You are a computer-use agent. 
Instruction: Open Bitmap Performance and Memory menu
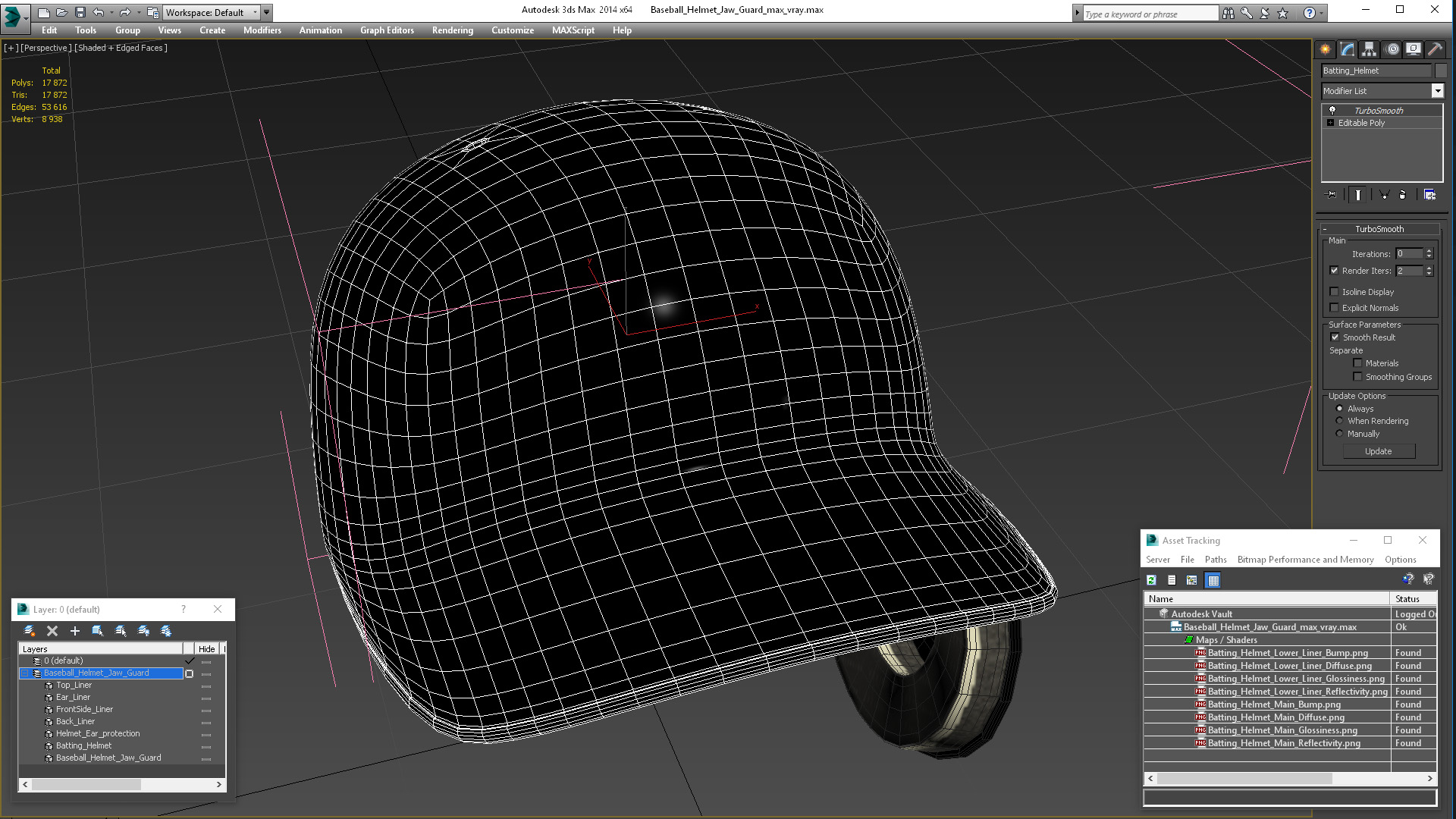click(1305, 560)
